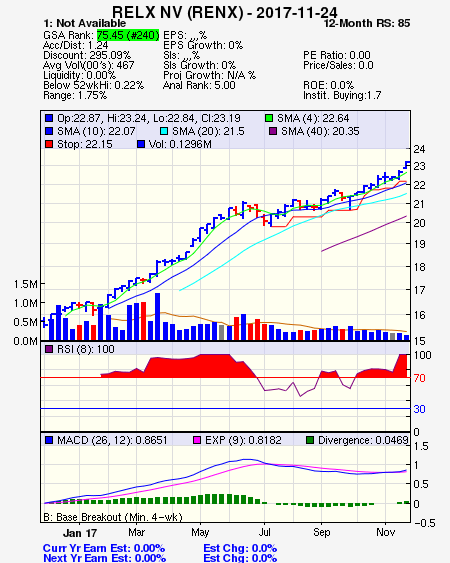Click the Acc/Dist: 1.24 value
450x563 pixels.
click(x=76, y=45)
